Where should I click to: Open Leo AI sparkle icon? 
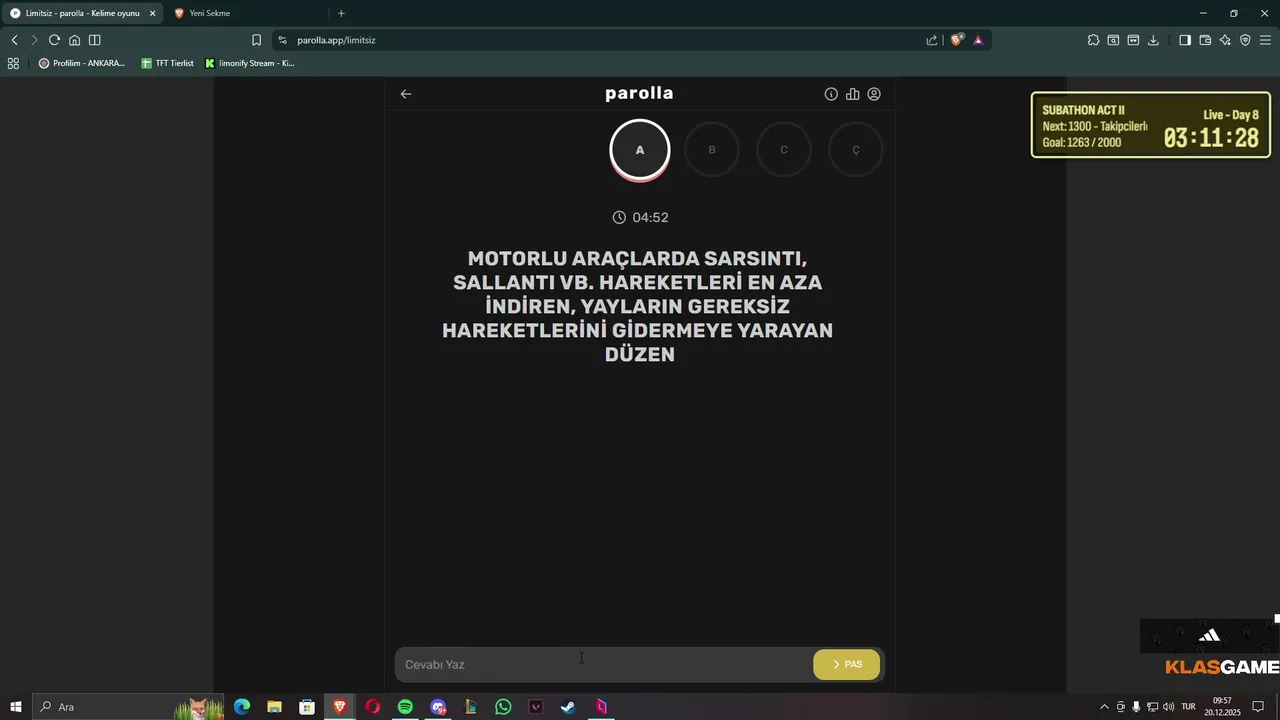1225,40
